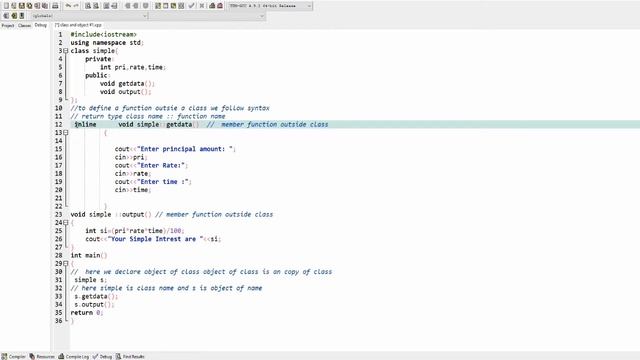Click the green bookmark icon on second toolbar row
The height and width of the screenshot is (360, 640).
(x=14, y=16)
